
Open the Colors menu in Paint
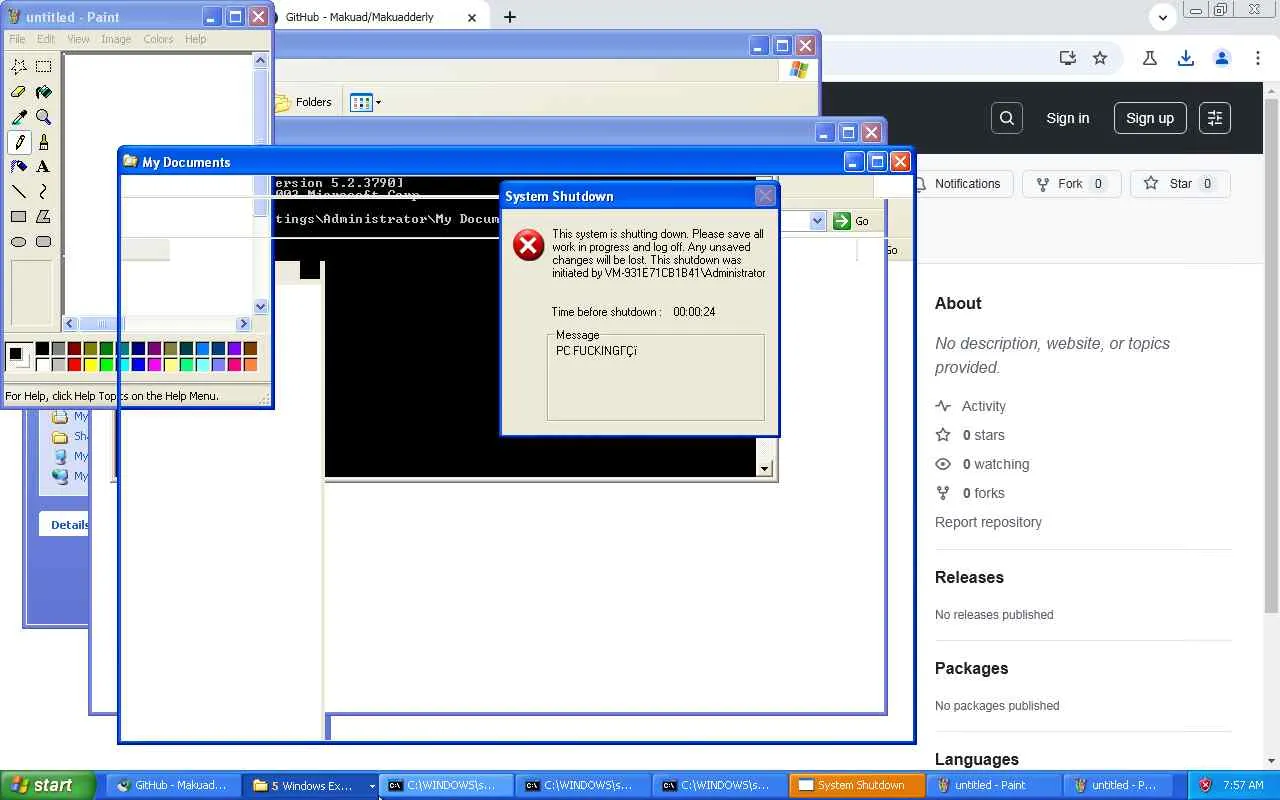pyautogui.click(x=158, y=39)
